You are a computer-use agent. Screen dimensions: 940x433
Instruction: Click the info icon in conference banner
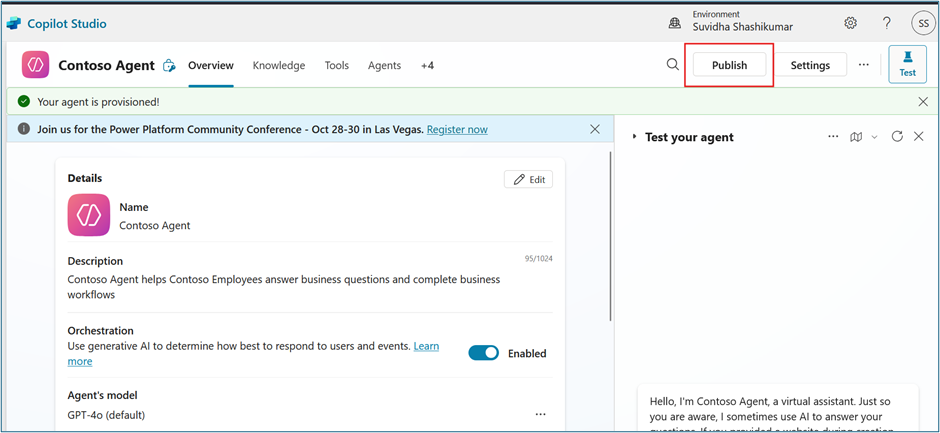coord(24,129)
